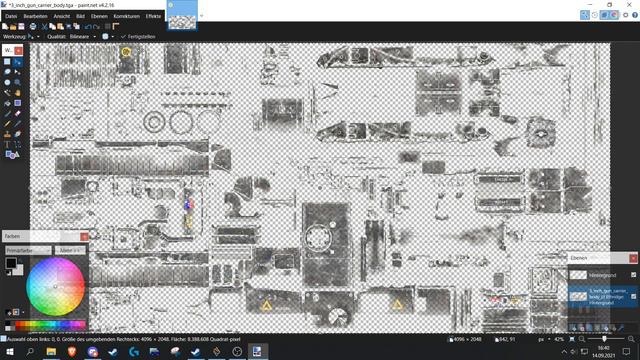The width and height of the screenshot is (640, 360).
Task: Toggle Hintergrund layer visibility checkbox
Action: 633,275
